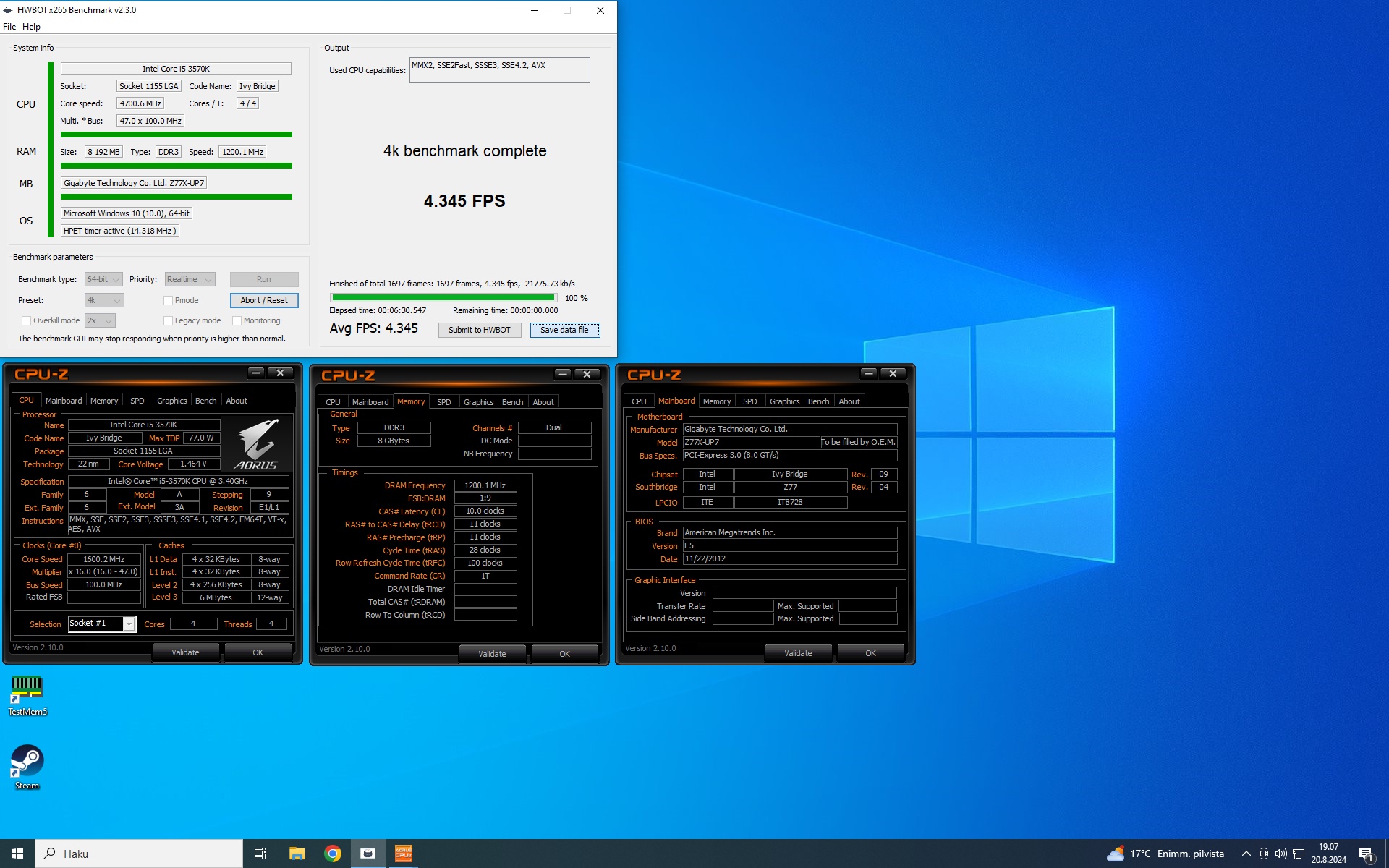Switch to HWBOT x265 taskbar icon
Screen dimensions: 1389x868
pyautogui.click(x=368, y=854)
